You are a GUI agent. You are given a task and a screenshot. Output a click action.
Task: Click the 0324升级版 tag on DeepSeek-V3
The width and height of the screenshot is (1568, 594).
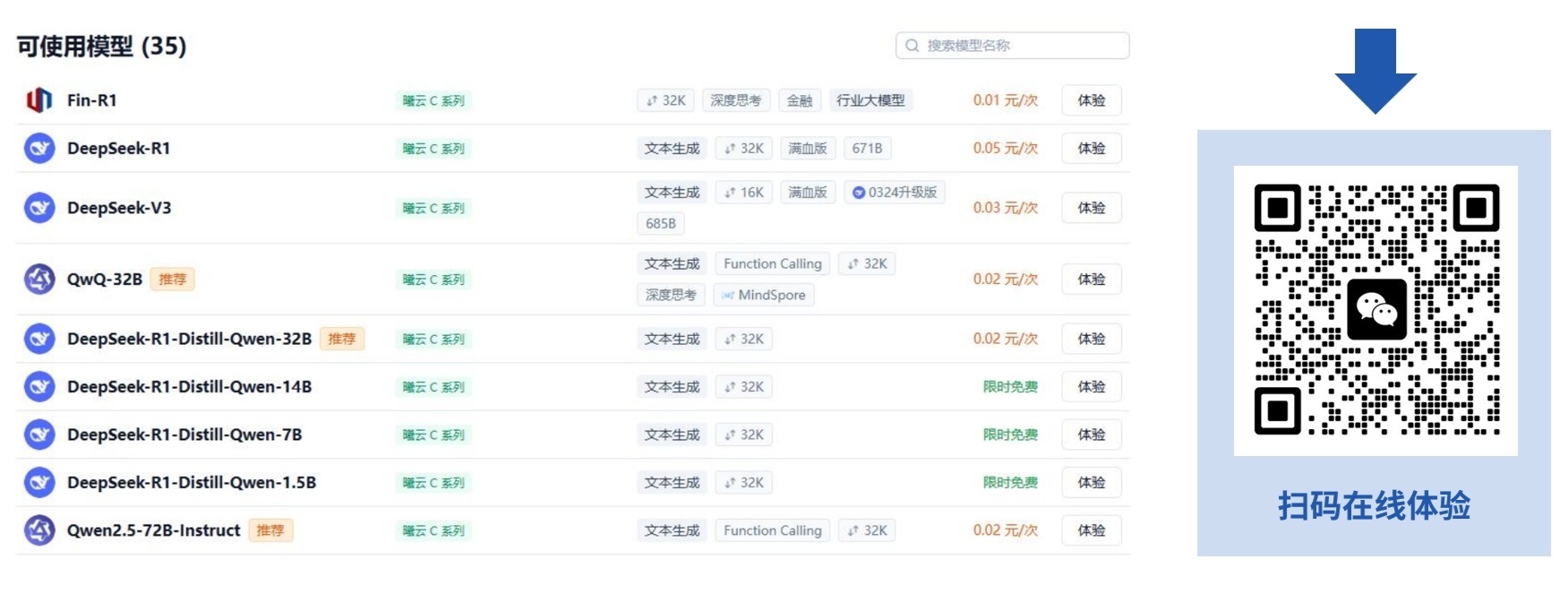(895, 193)
